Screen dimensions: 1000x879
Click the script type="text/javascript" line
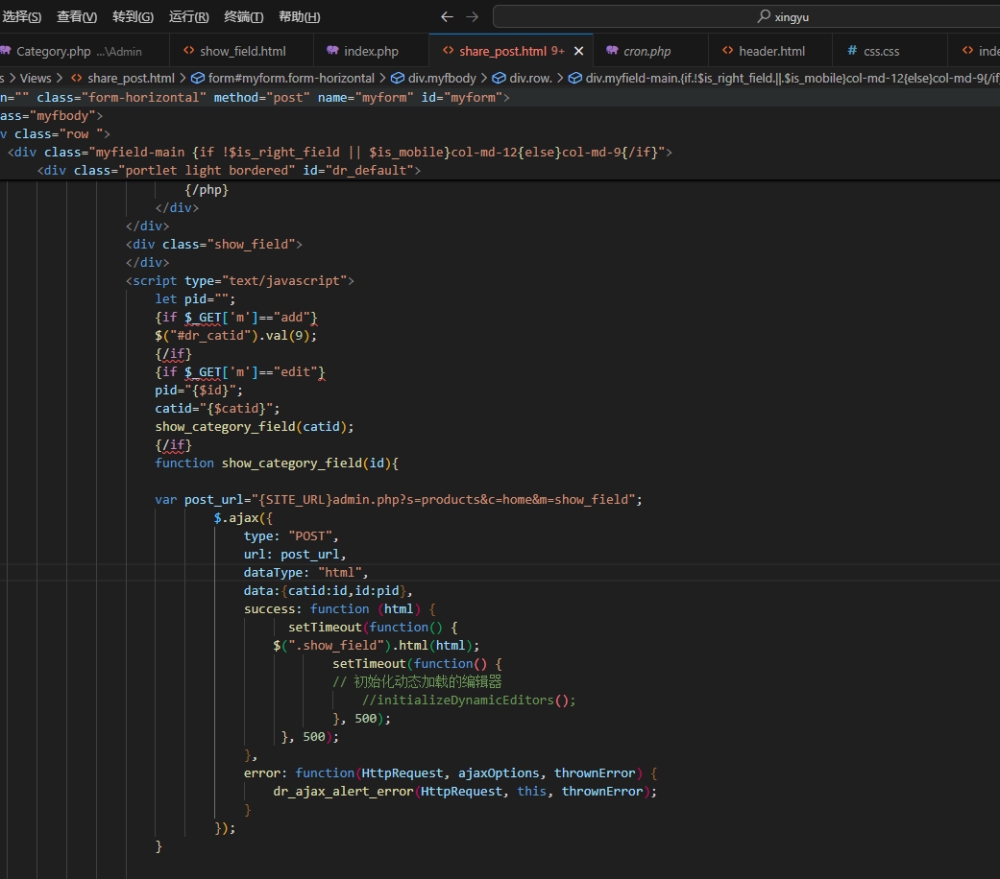tap(240, 281)
